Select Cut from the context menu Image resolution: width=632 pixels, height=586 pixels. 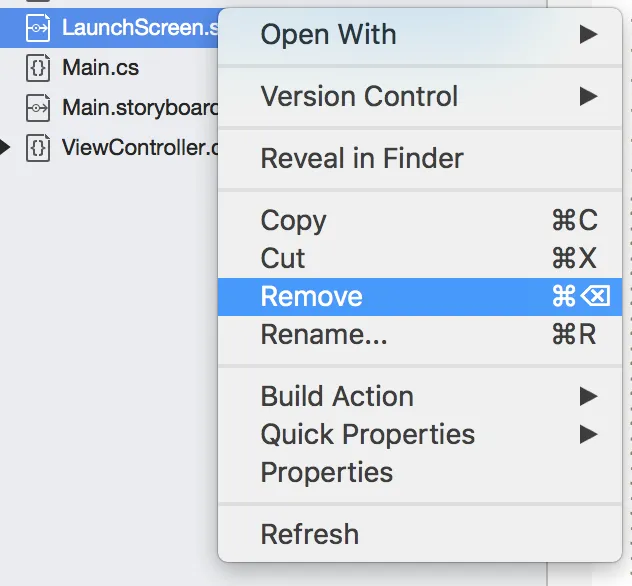click(x=283, y=258)
